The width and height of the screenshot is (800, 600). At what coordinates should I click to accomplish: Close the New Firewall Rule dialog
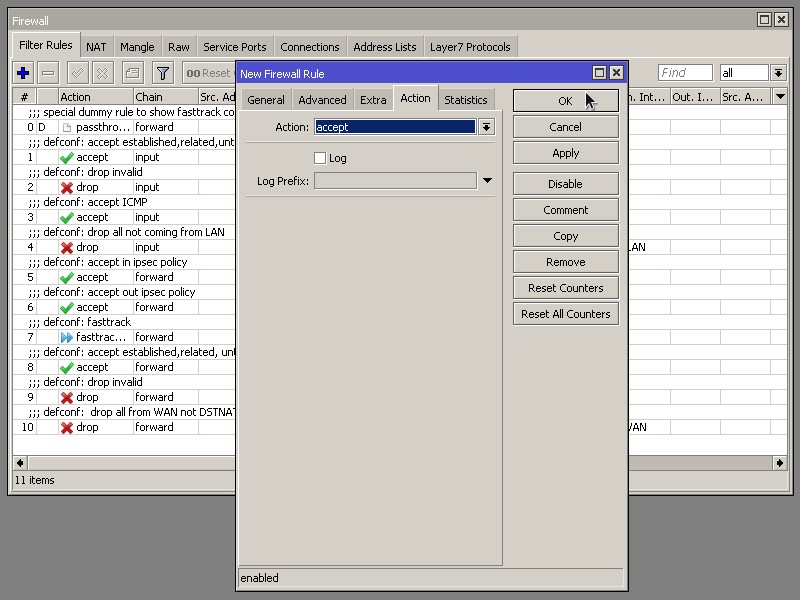(x=616, y=73)
